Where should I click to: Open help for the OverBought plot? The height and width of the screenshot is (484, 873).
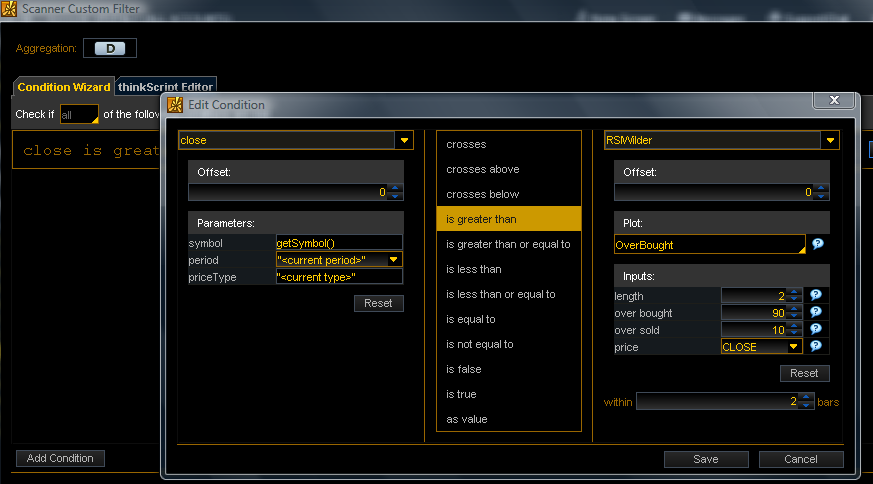coord(817,244)
